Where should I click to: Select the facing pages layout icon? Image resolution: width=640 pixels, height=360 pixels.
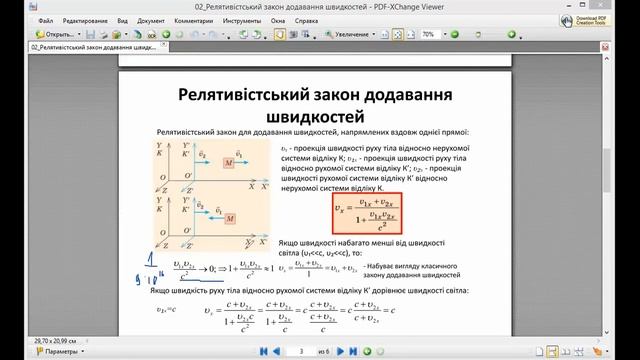566,351
